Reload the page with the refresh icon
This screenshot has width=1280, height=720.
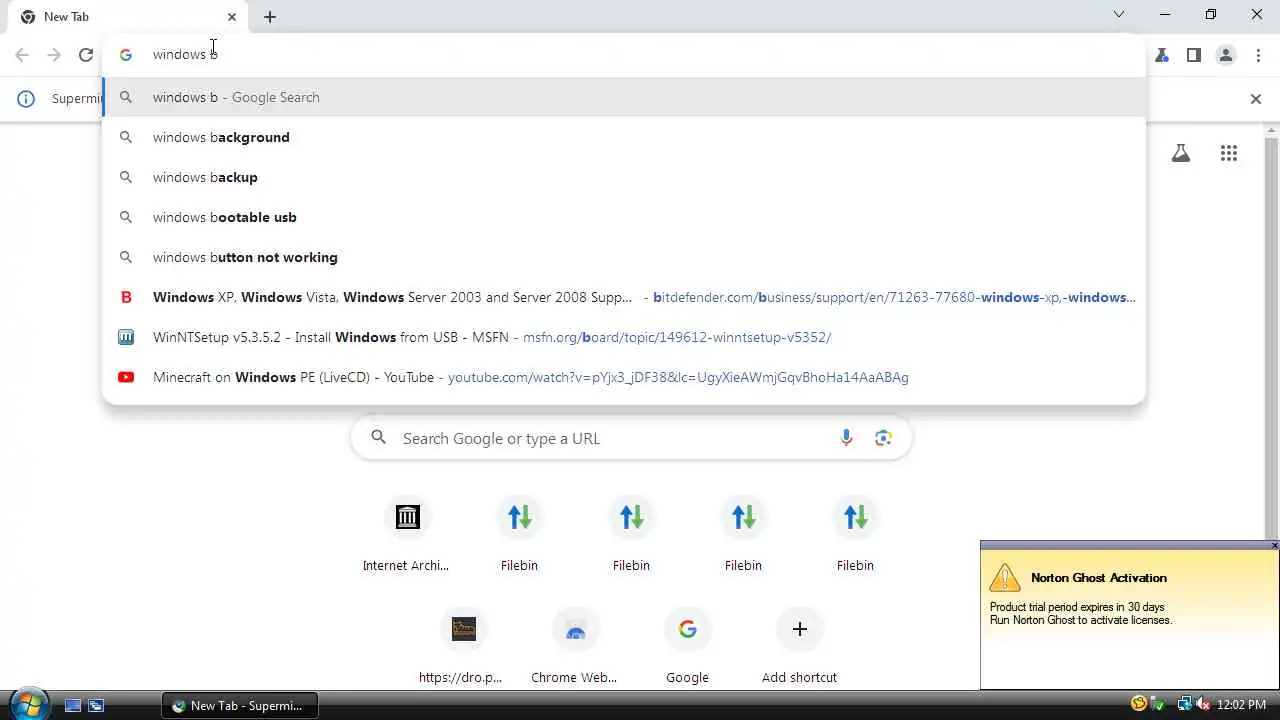pyautogui.click(x=86, y=55)
